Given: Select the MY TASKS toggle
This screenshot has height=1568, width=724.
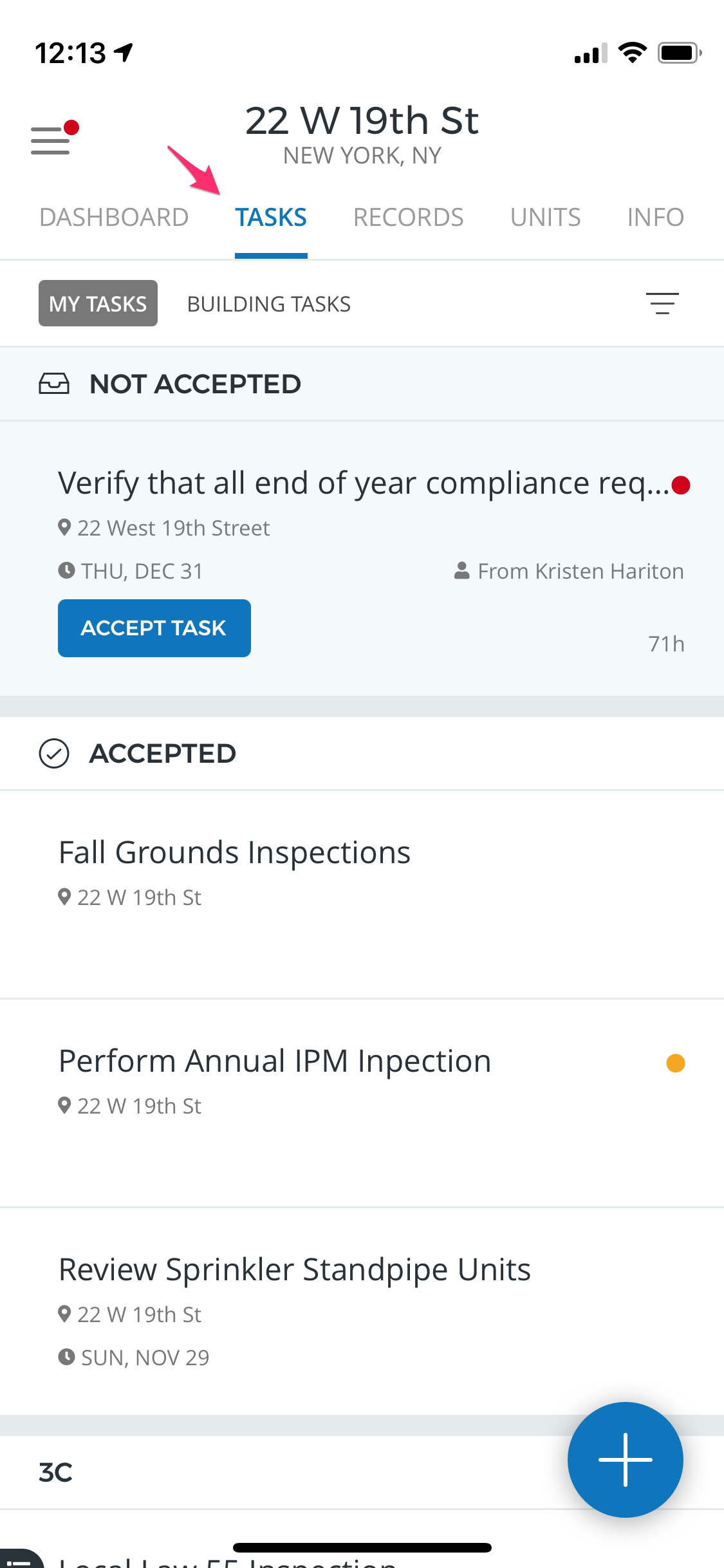Looking at the screenshot, I should click(98, 303).
